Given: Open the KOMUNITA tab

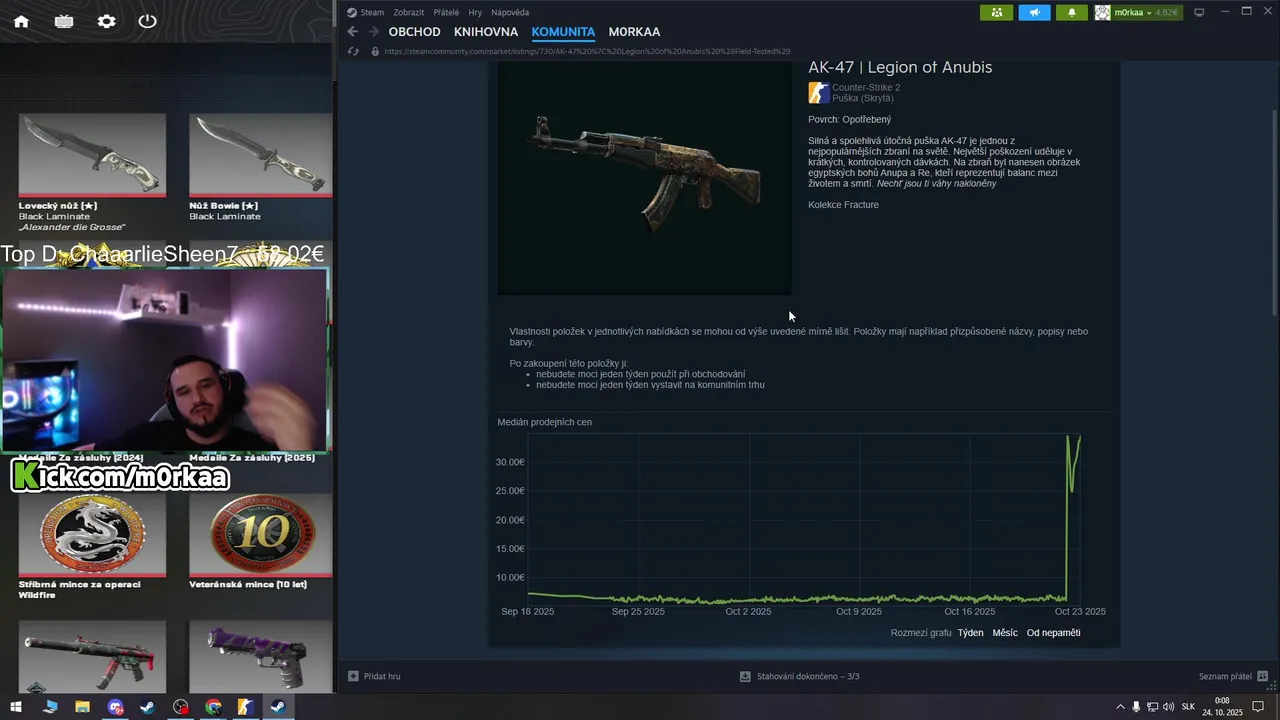Looking at the screenshot, I should (563, 32).
